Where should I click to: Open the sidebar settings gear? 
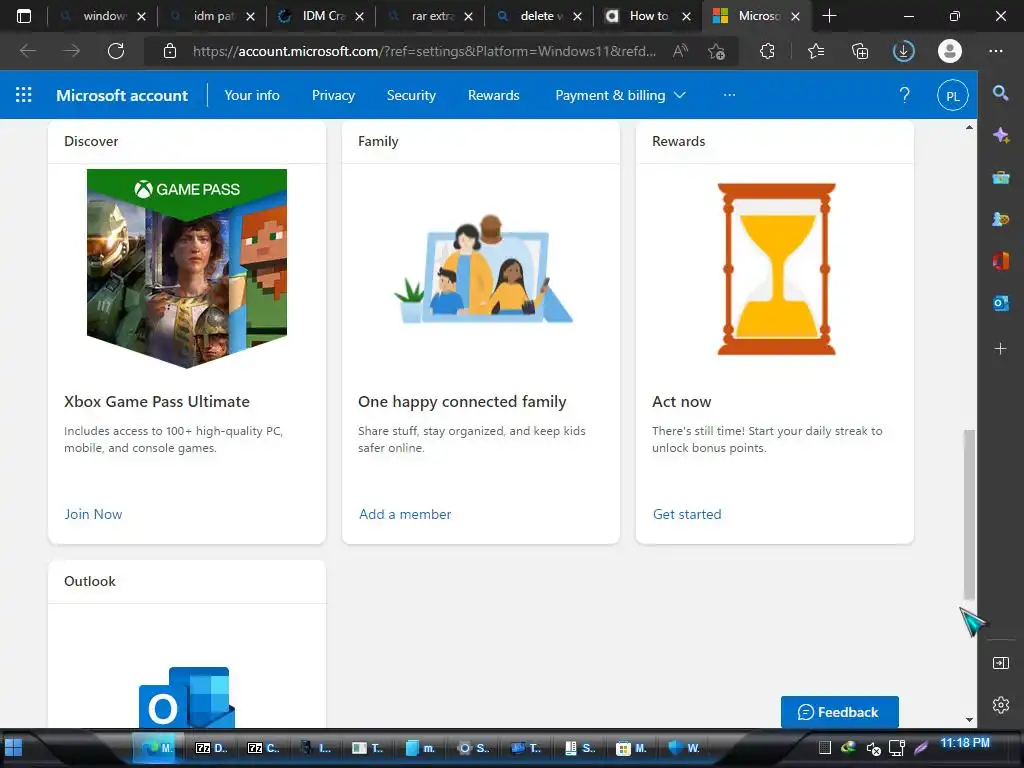coord(1000,705)
